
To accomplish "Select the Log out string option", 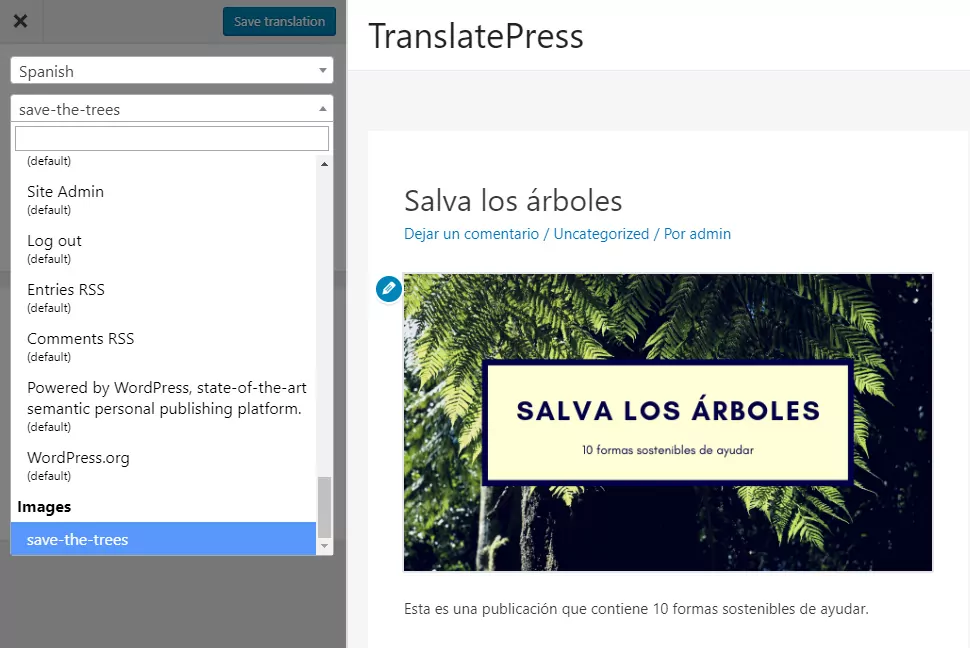I will pyautogui.click(x=163, y=249).
